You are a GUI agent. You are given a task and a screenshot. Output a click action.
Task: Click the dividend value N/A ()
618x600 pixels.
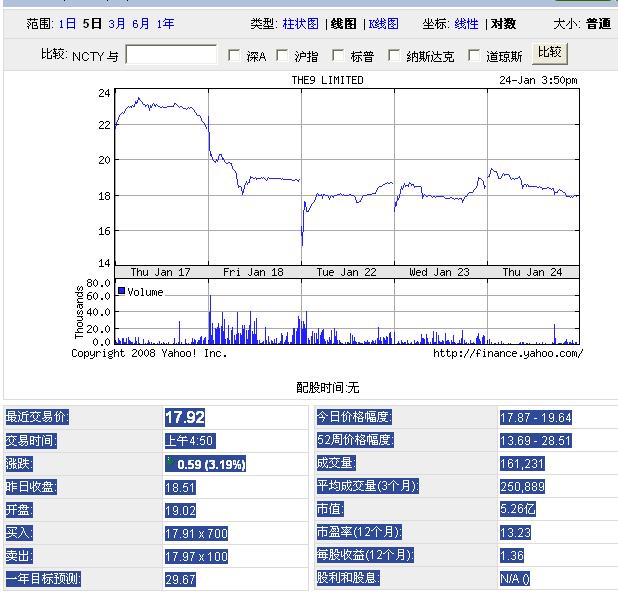pos(515,579)
